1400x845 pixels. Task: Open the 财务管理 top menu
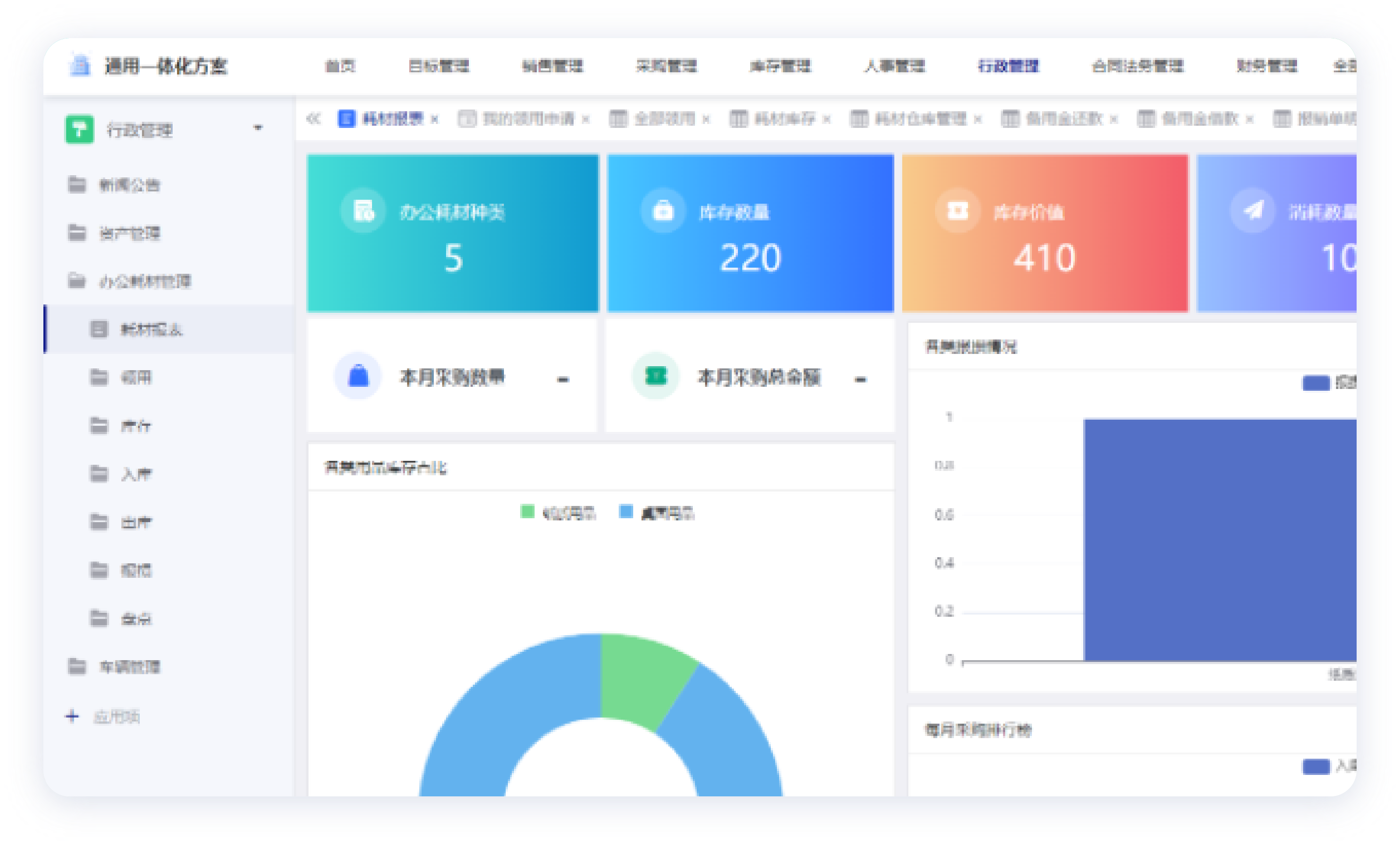pyautogui.click(x=1267, y=66)
